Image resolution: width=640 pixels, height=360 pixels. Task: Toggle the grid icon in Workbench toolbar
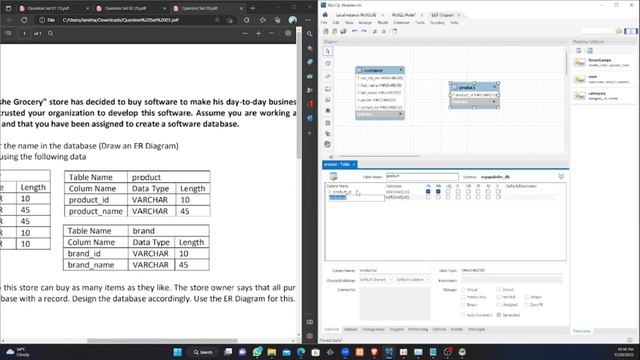[x=384, y=31]
